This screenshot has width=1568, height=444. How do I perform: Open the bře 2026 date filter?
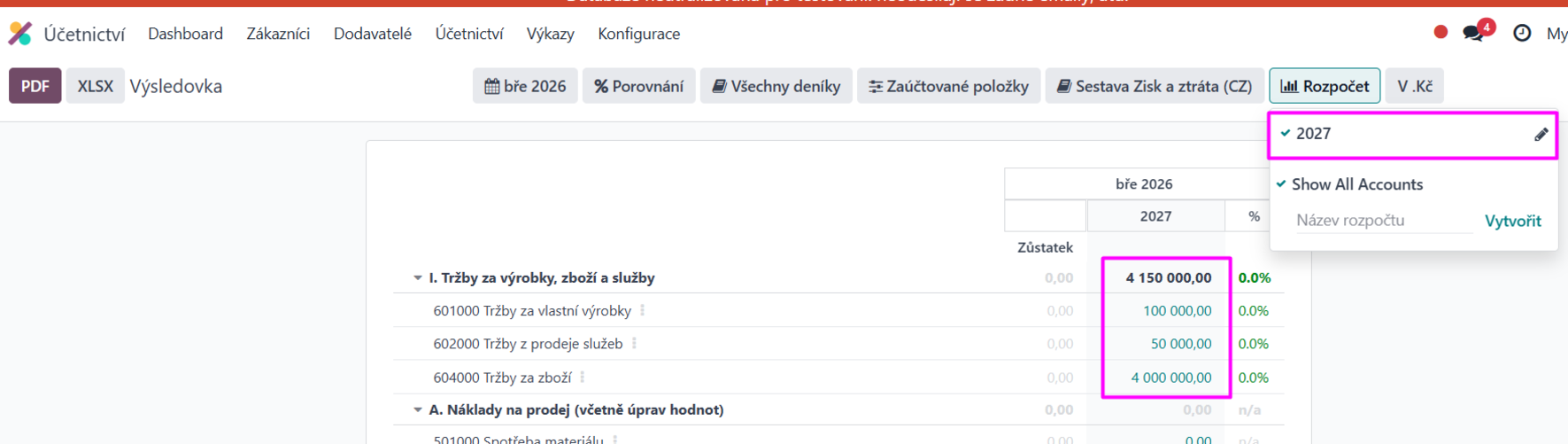pyautogui.click(x=525, y=86)
